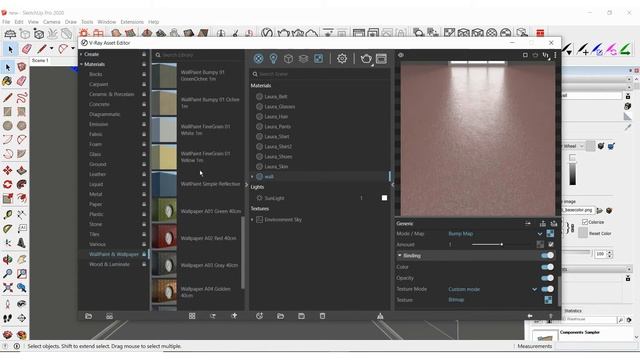Click the back arrow below material properties
The image size is (640, 360).
point(530,316)
